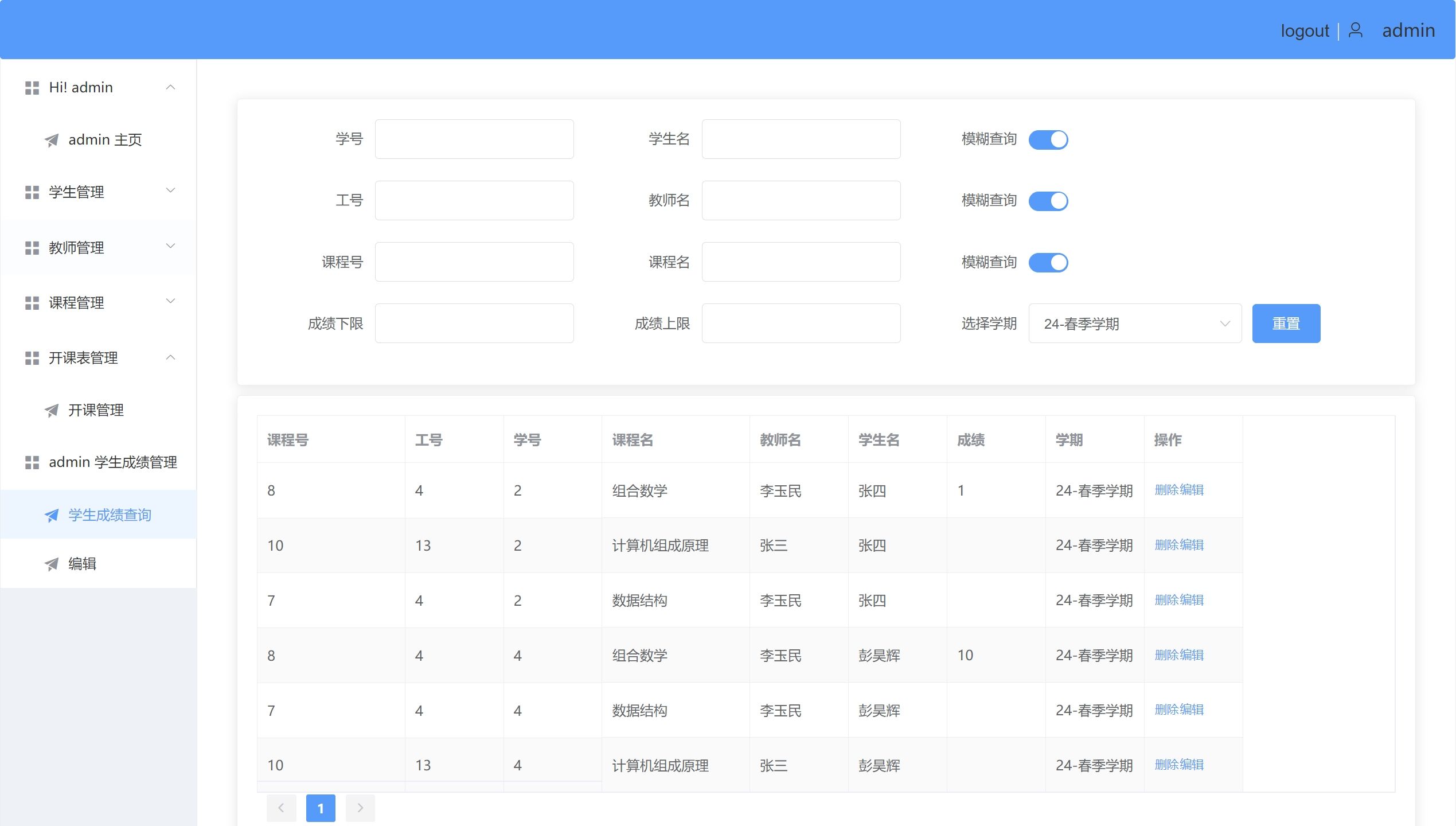1456x826 pixels.
Task: Click the paper plane icon beside sidebar 编辑
Action: pos(52,564)
